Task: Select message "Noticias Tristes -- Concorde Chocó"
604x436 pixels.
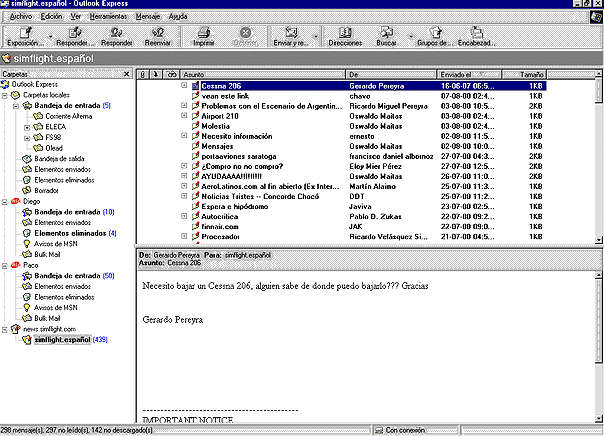Action: point(260,196)
